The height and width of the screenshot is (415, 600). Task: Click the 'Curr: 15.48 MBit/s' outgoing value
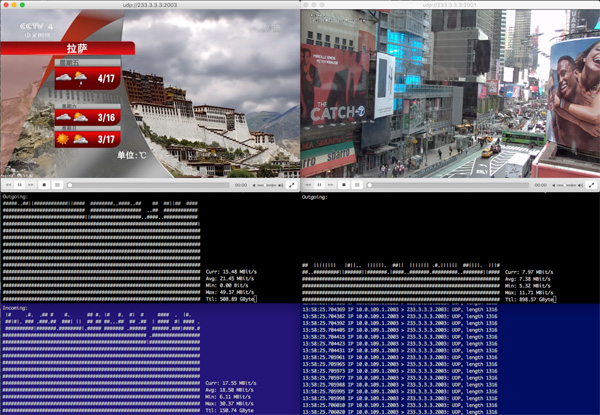point(231,272)
